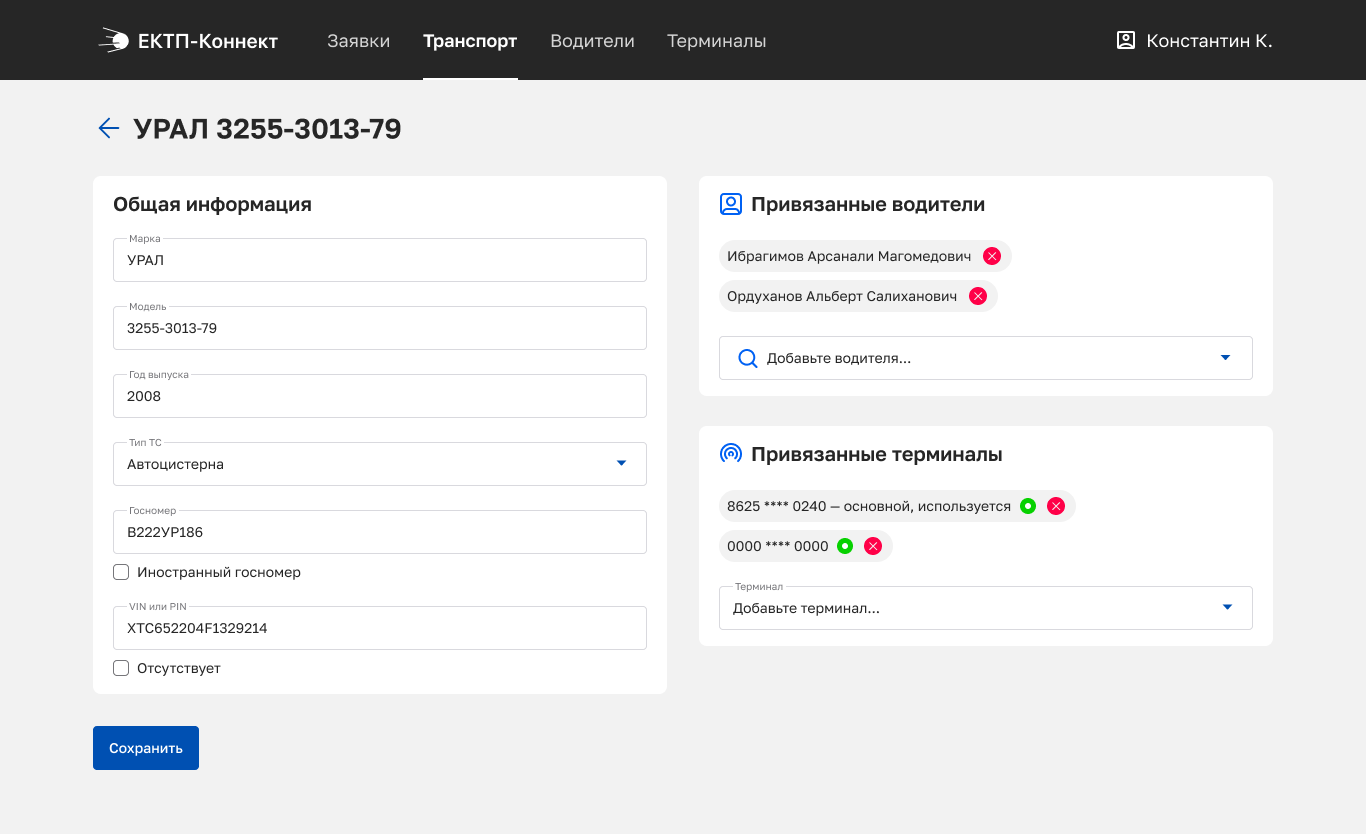Viewport: 1366px width, 834px height.
Task: Open the Тип ТС dropdown
Action: point(380,464)
